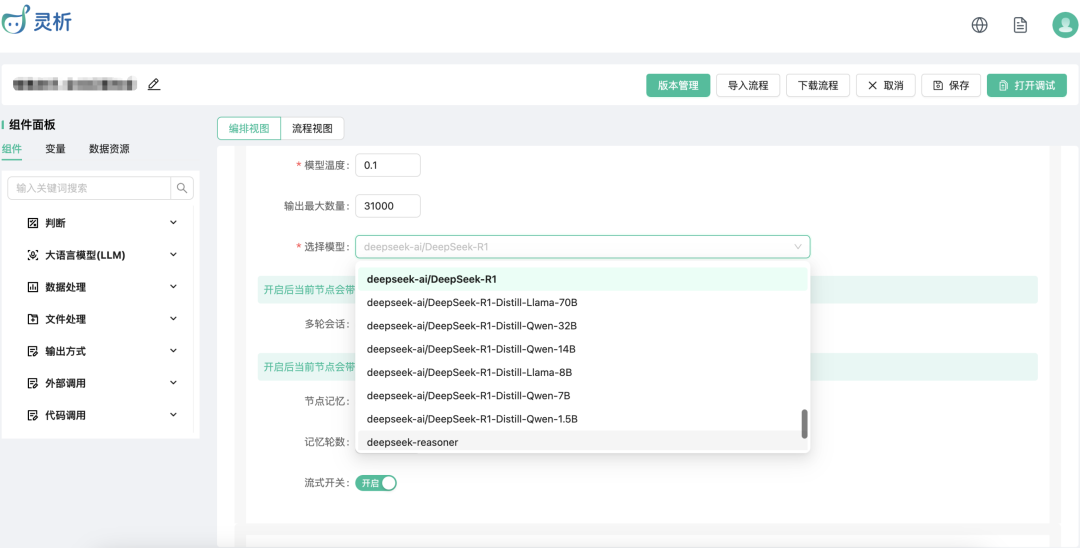Open the user avatar menu
The image size is (1080, 548).
(1065, 25)
